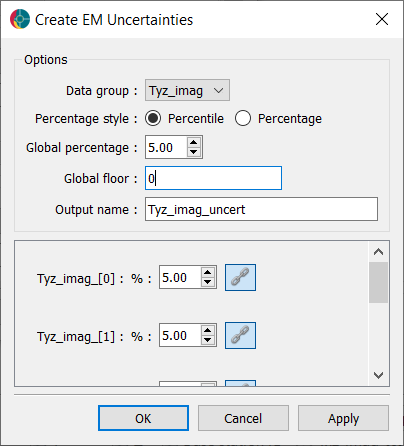
Task: Click the scroll up arrow in the list
Action: pyautogui.click(x=378, y=252)
